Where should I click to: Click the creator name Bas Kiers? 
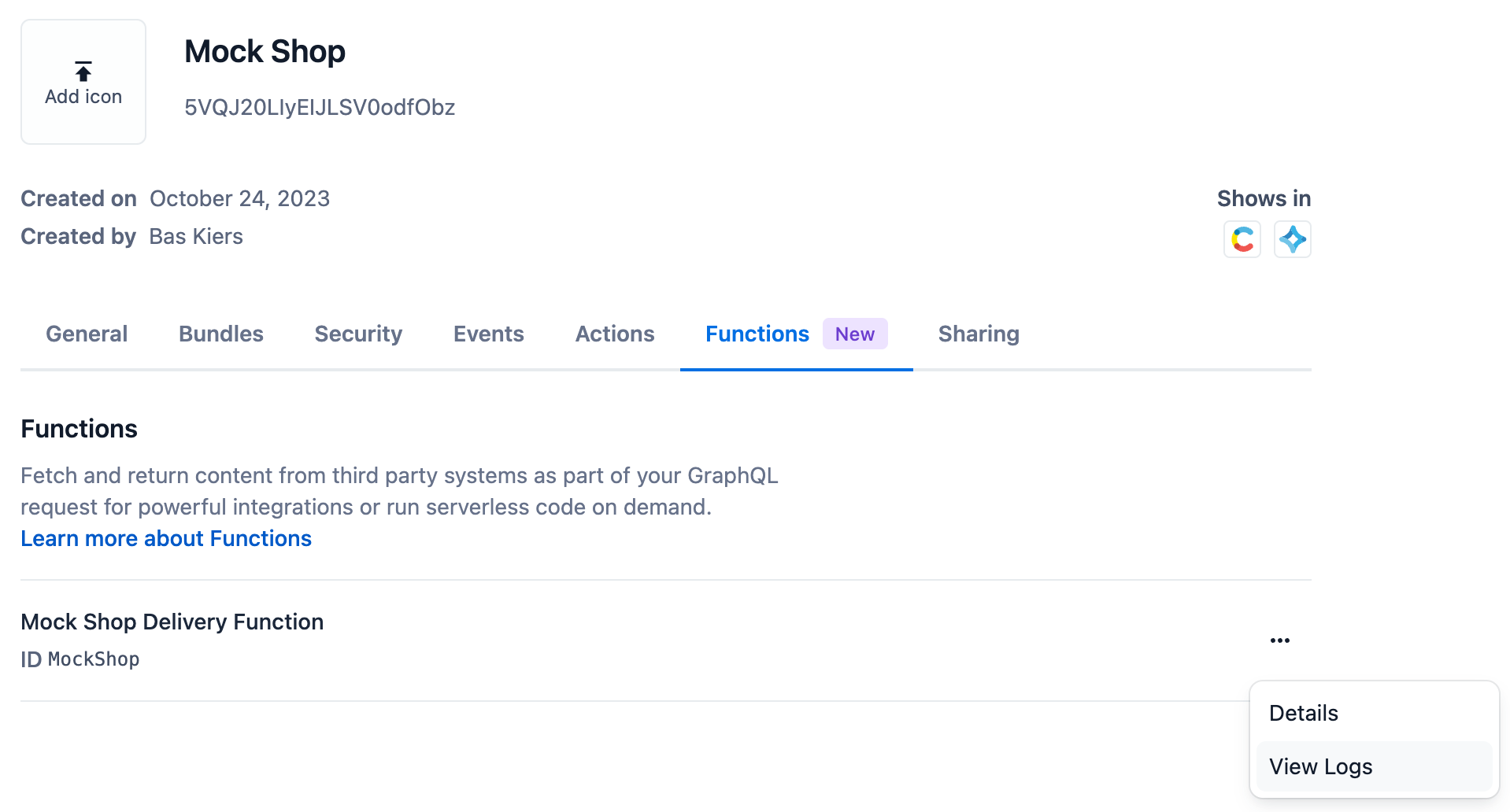tap(196, 236)
